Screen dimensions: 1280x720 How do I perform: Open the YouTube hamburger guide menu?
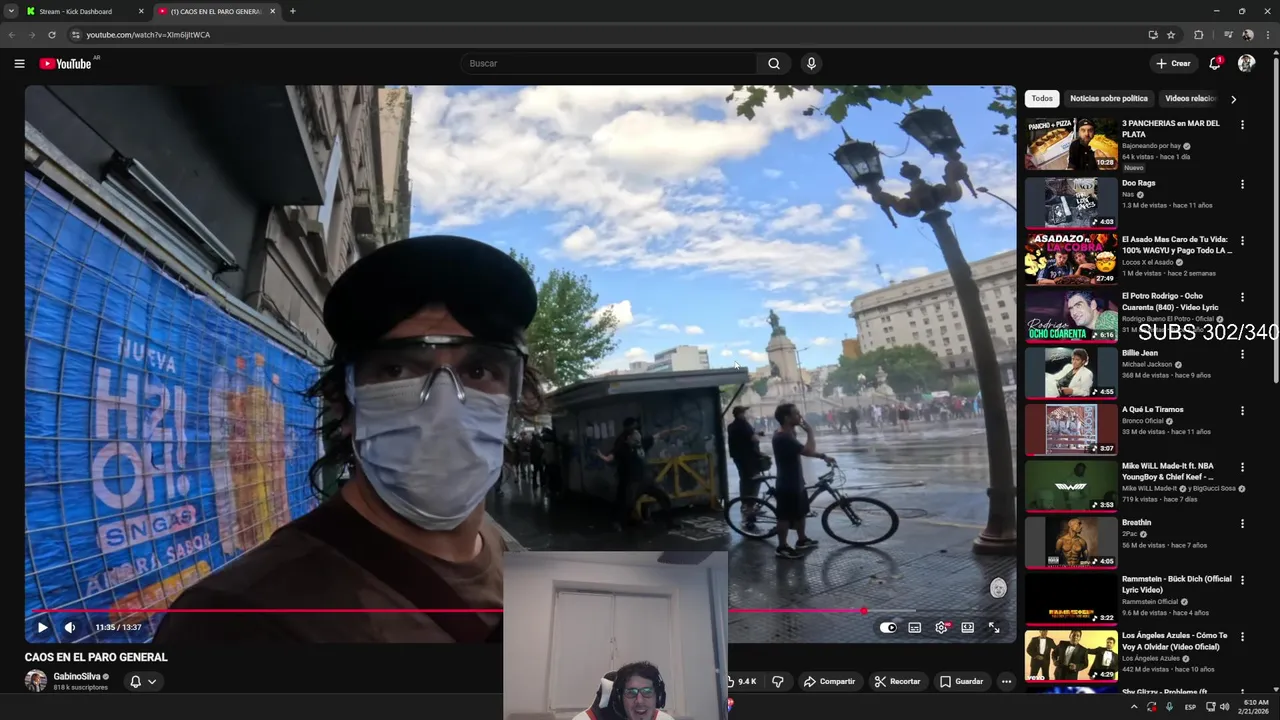click(19, 63)
